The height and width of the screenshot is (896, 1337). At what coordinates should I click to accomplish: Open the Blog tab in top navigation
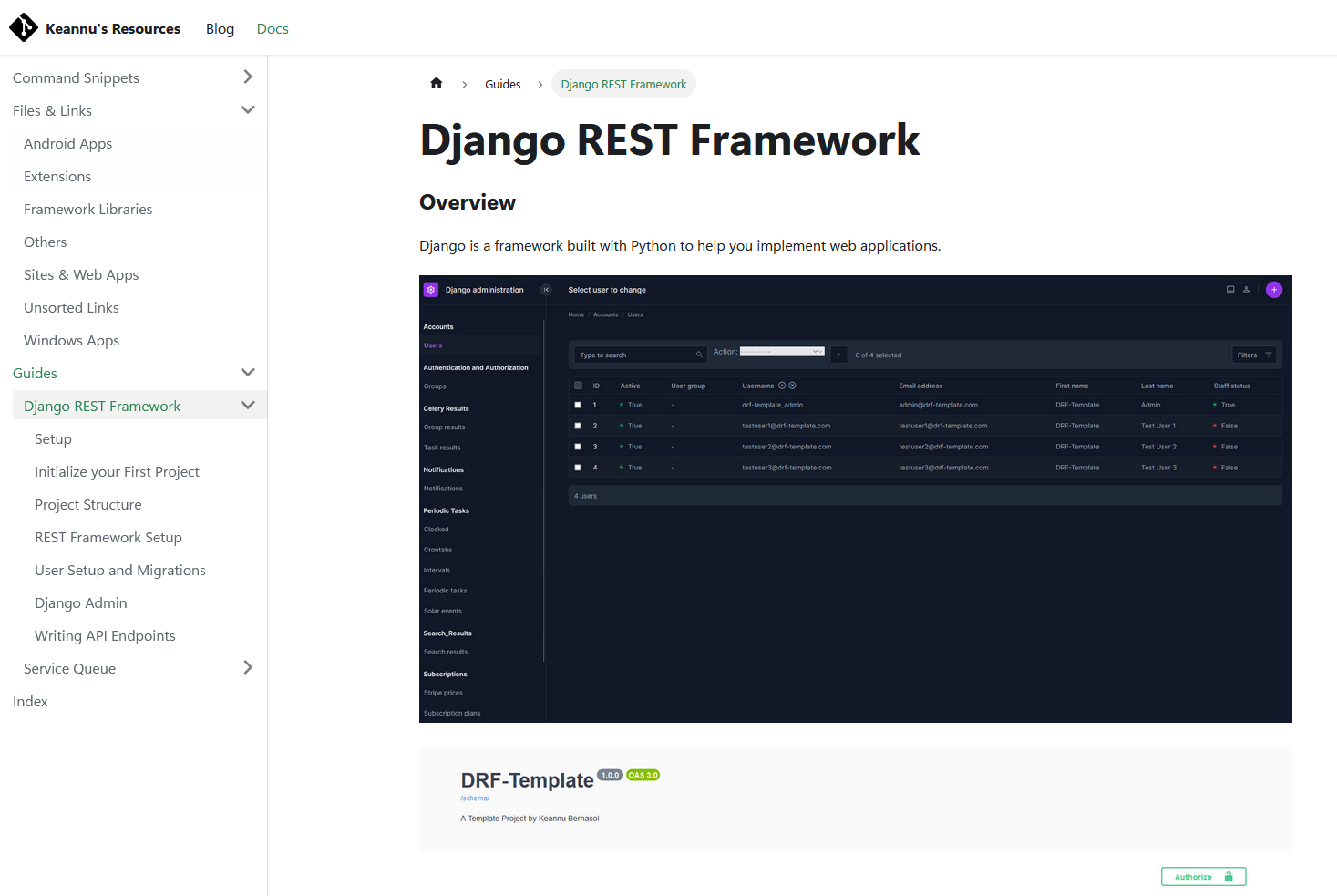(x=220, y=29)
